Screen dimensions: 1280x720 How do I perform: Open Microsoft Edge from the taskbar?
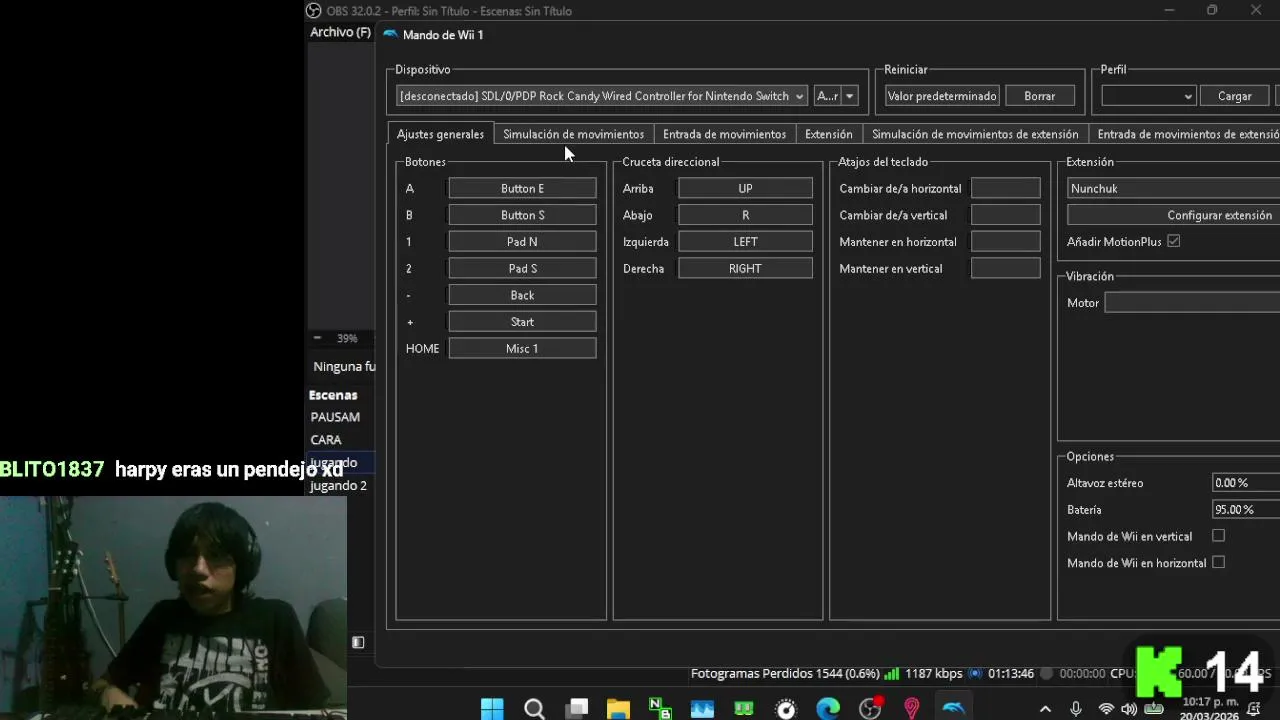[828, 709]
